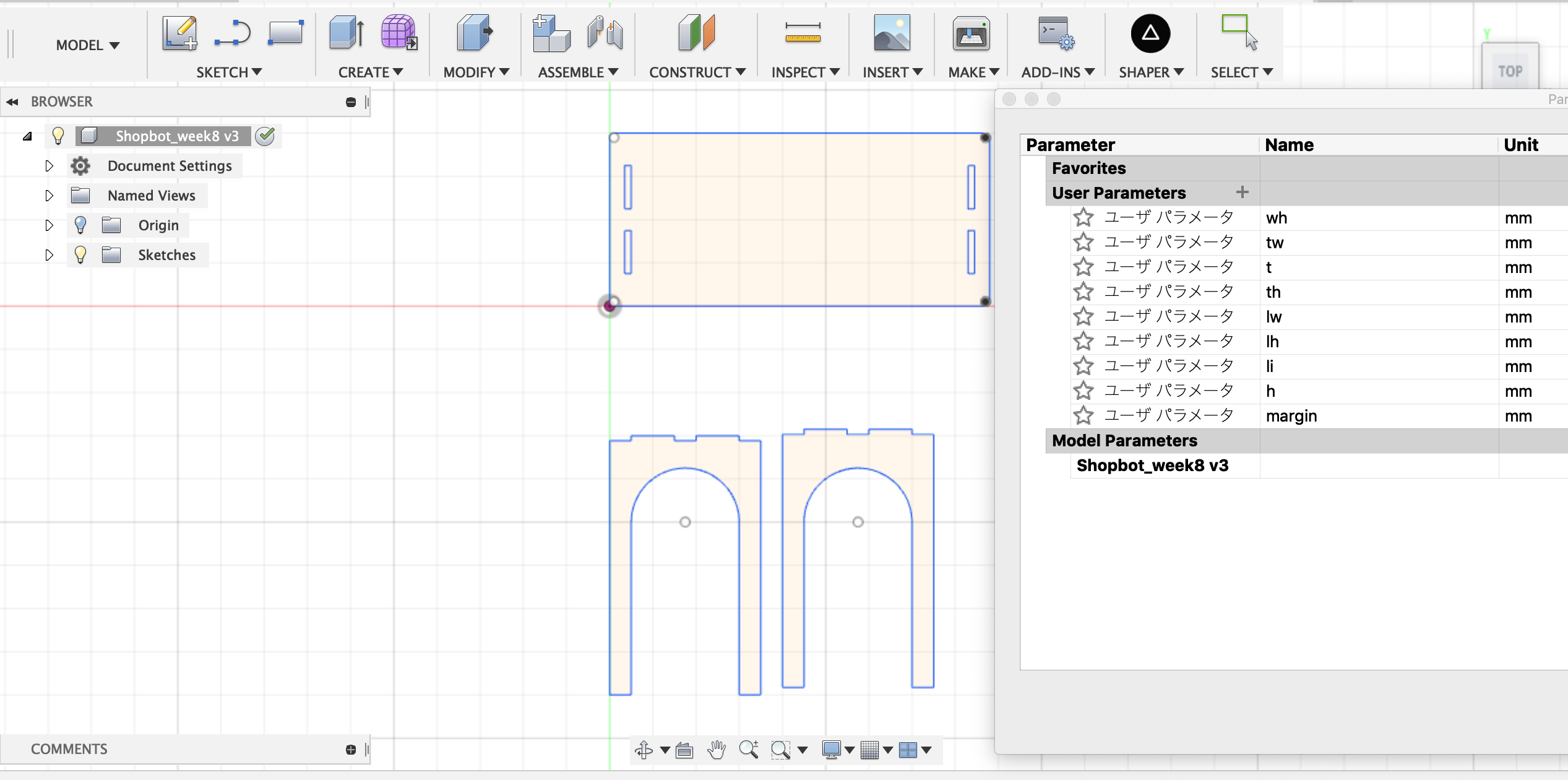
Task: Favorite the wh user parameter star
Action: point(1083,217)
